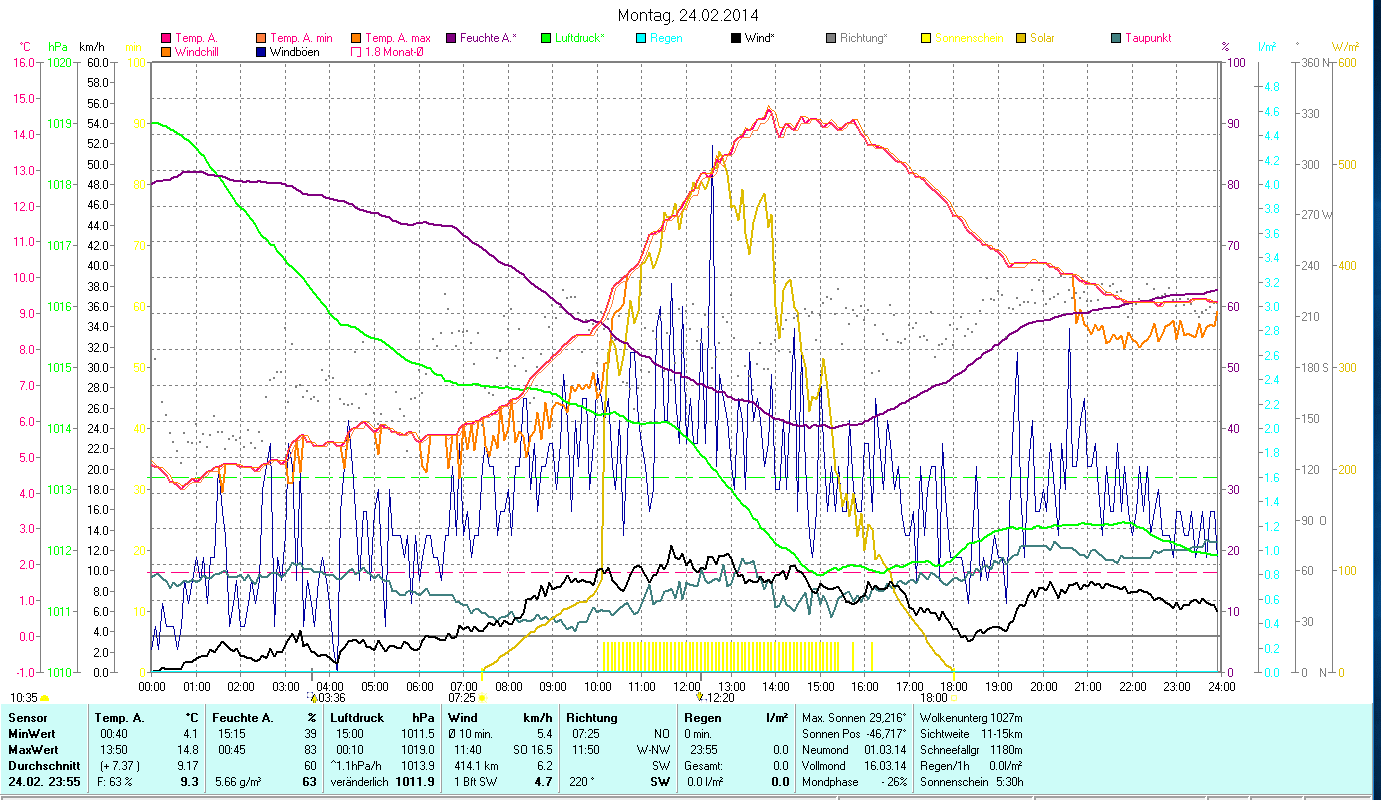Screen dimensions: 1381x800
Task: Click the Temp. A. max legend label
Action: [397, 39]
